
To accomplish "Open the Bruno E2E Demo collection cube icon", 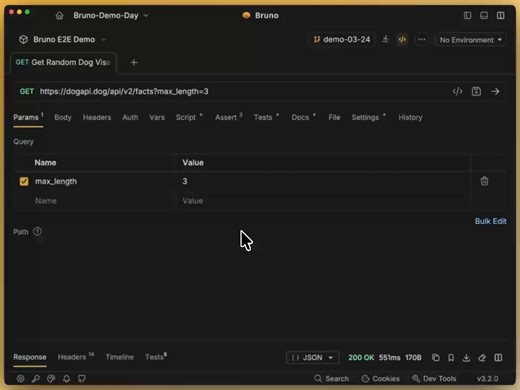I will click(23, 40).
